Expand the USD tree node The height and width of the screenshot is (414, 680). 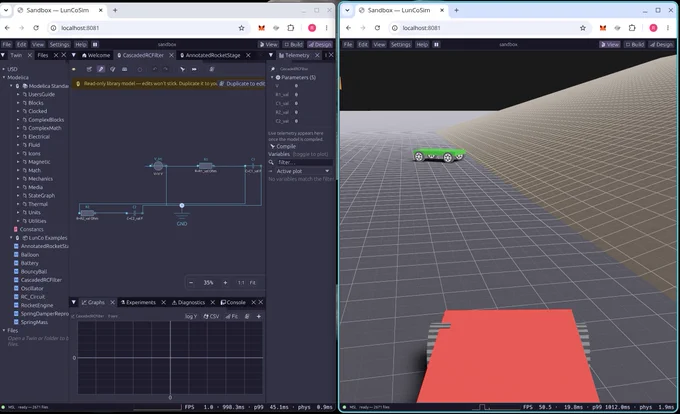click(4, 69)
